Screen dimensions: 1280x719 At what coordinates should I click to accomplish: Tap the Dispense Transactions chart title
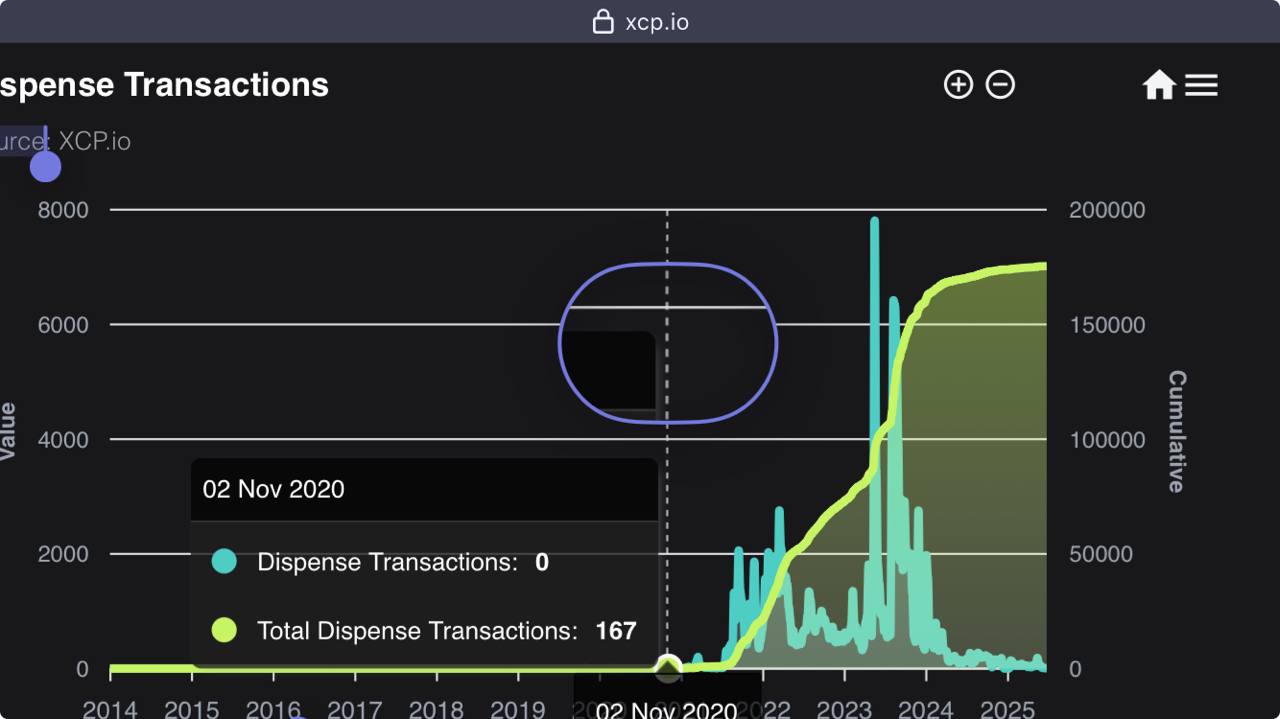pyautogui.click(x=164, y=85)
